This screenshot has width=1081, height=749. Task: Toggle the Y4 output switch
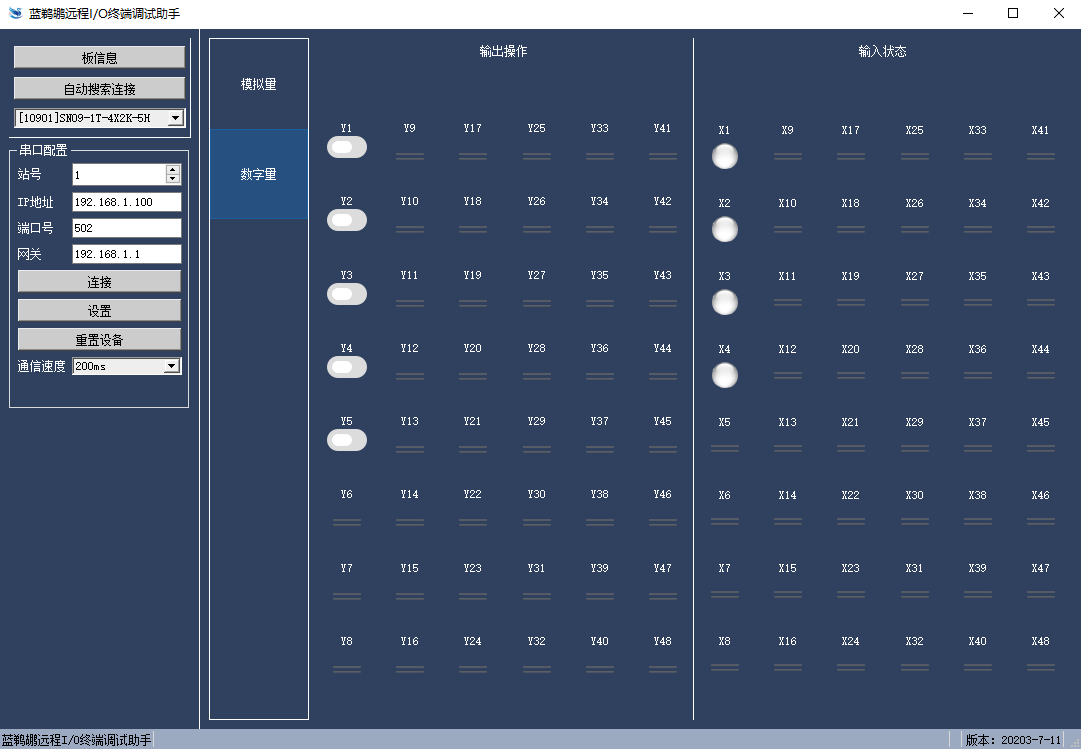347,367
